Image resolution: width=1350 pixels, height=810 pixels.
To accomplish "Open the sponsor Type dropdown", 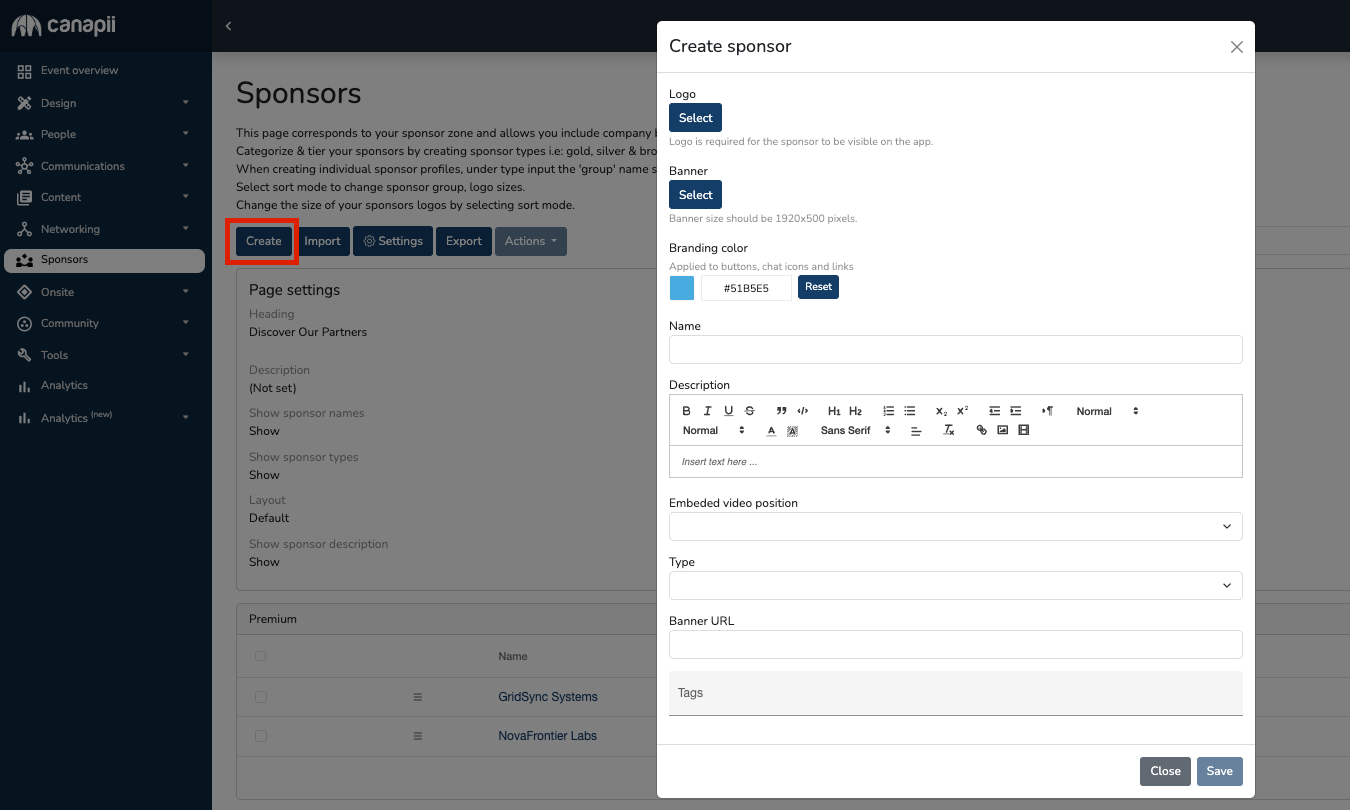I will pyautogui.click(x=955, y=585).
